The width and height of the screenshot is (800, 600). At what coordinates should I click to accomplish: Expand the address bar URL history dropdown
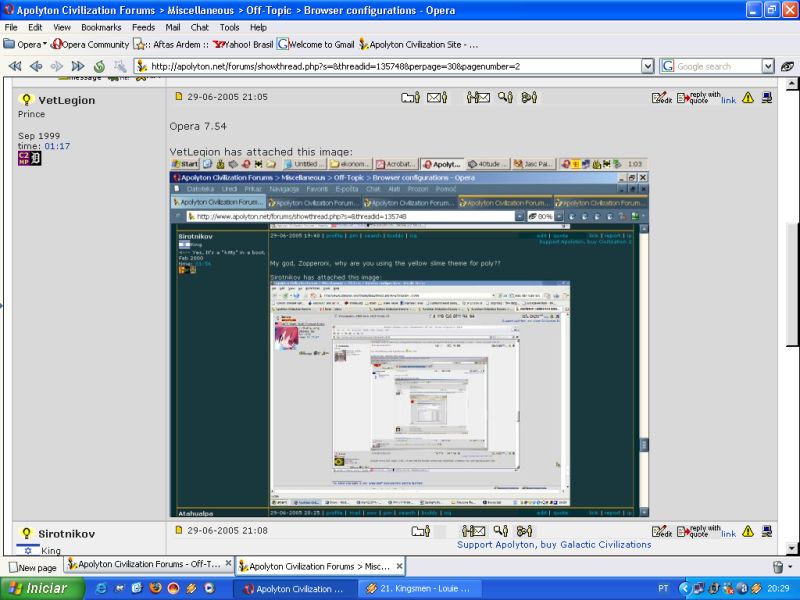click(x=647, y=66)
